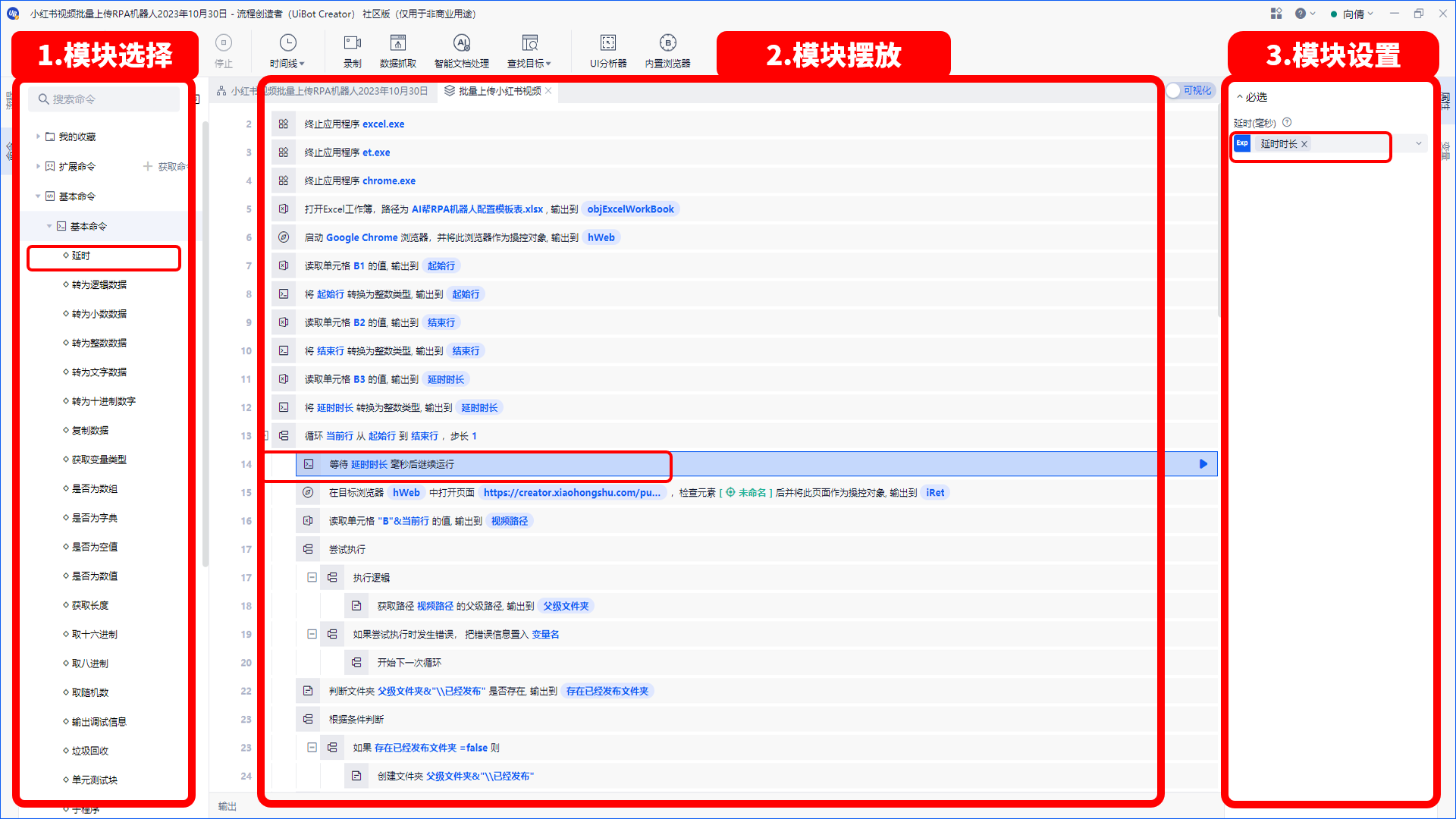Open the 输出 output panel tab
1456x819 pixels.
pyautogui.click(x=227, y=806)
